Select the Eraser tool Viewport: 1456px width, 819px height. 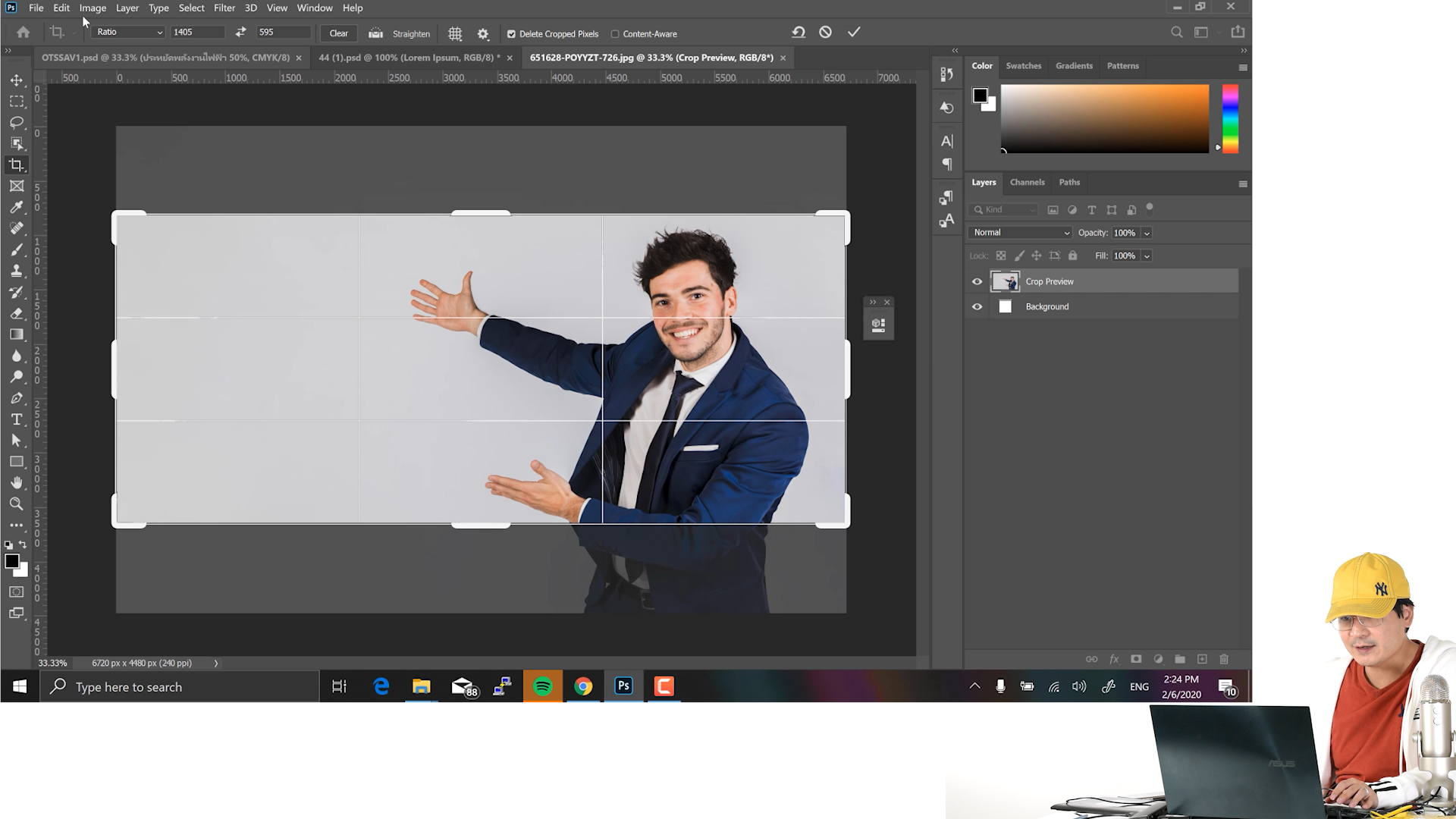tap(17, 313)
